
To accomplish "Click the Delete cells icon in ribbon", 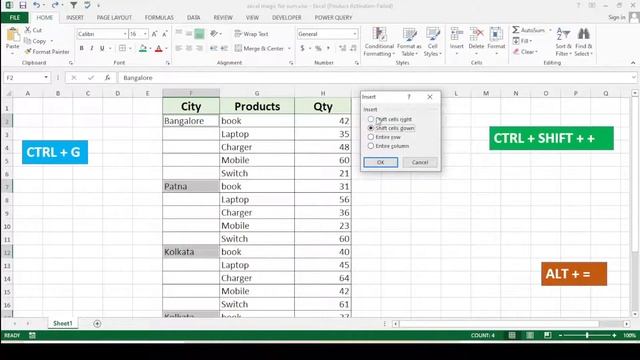I will pyautogui.click(x=476, y=34).
